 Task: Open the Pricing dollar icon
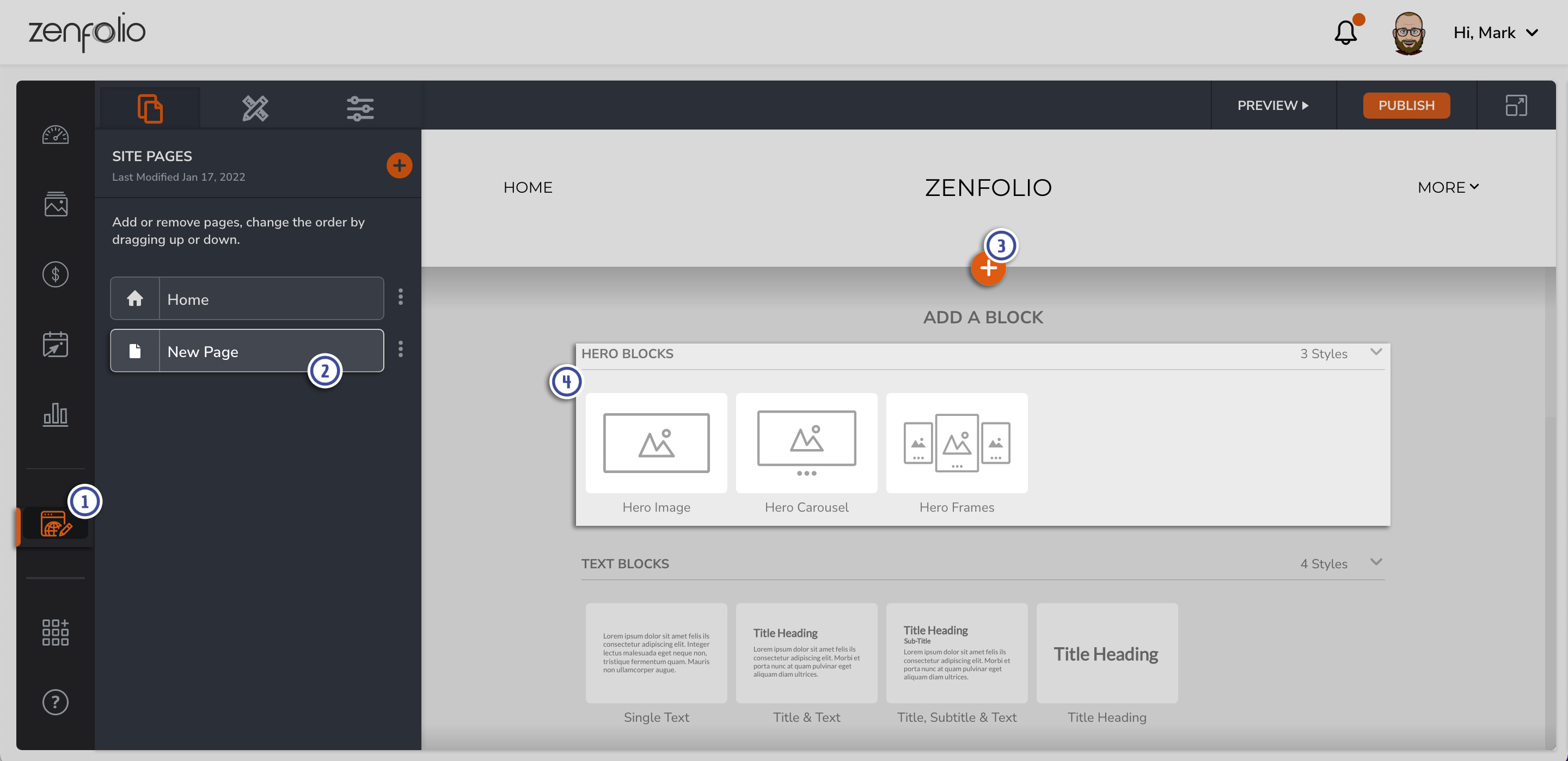(56, 274)
